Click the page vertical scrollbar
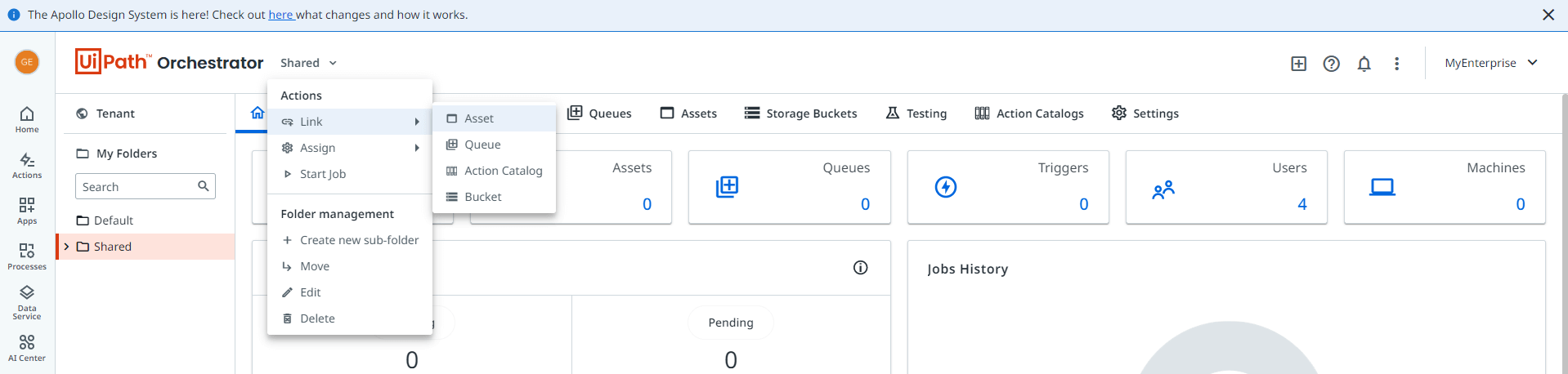 [x=1564, y=234]
